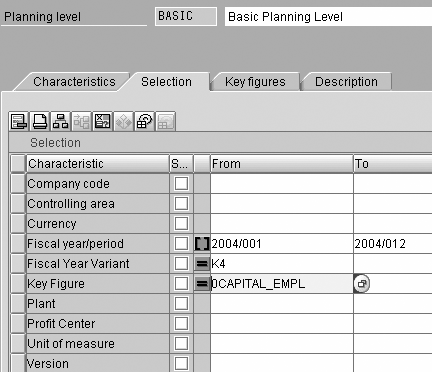Click the hierarchy structure toolbar icon
The width and height of the screenshot is (432, 372).
[x=61, y=121]
